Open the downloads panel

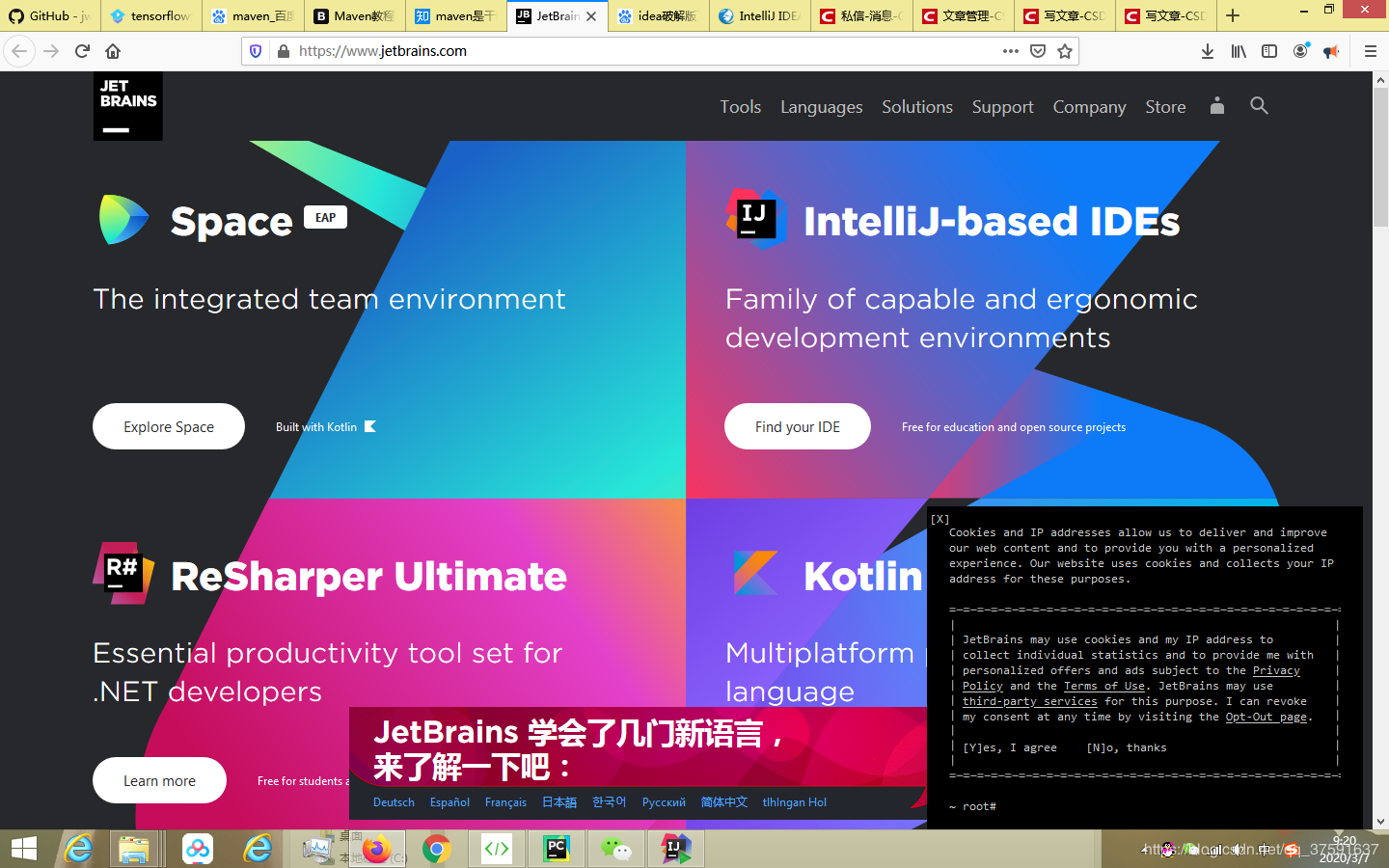click(x=1207, y=51)
